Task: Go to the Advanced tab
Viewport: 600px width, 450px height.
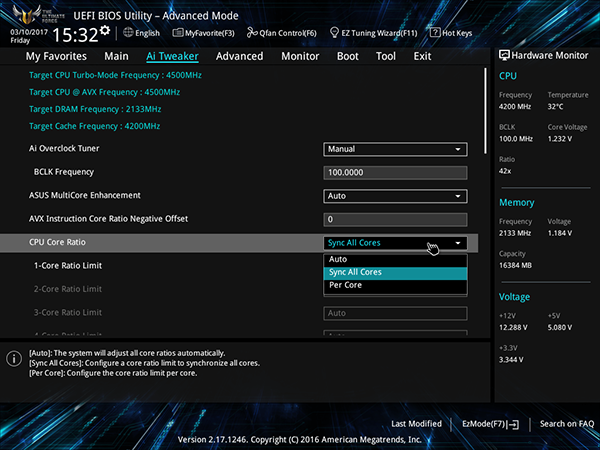Action: point(240,56)
